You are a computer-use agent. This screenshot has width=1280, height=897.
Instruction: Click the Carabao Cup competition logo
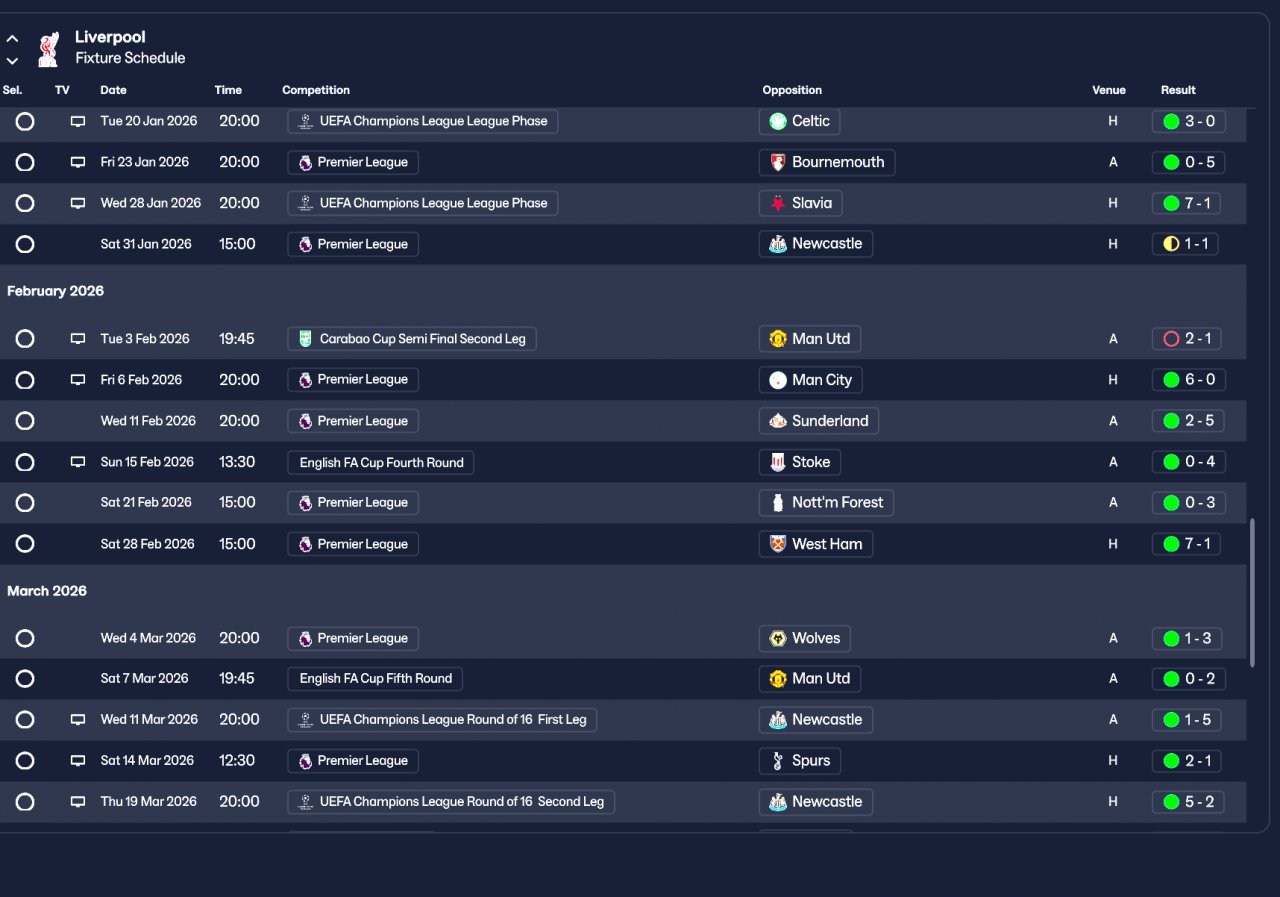306,339
